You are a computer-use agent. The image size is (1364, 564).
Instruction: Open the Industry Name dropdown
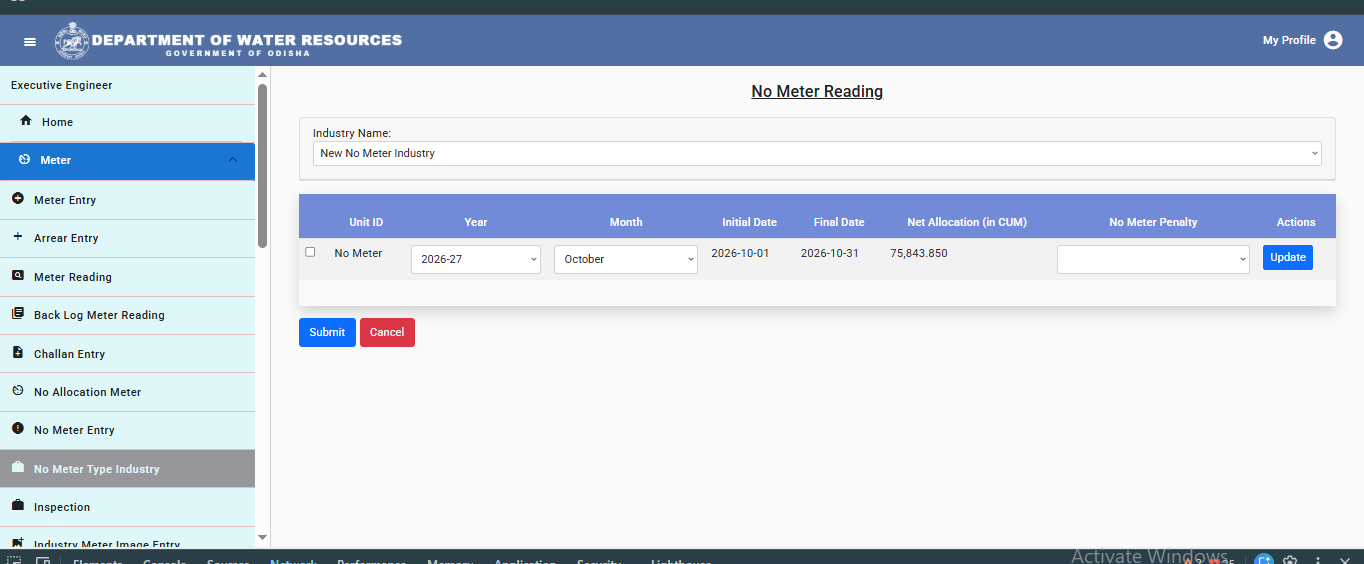click(817, 153)
